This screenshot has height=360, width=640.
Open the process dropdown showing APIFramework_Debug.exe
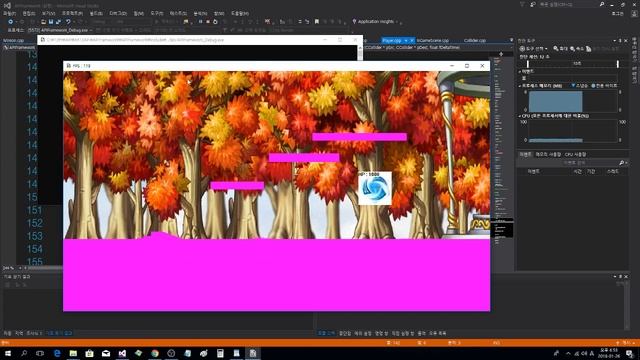60,30
